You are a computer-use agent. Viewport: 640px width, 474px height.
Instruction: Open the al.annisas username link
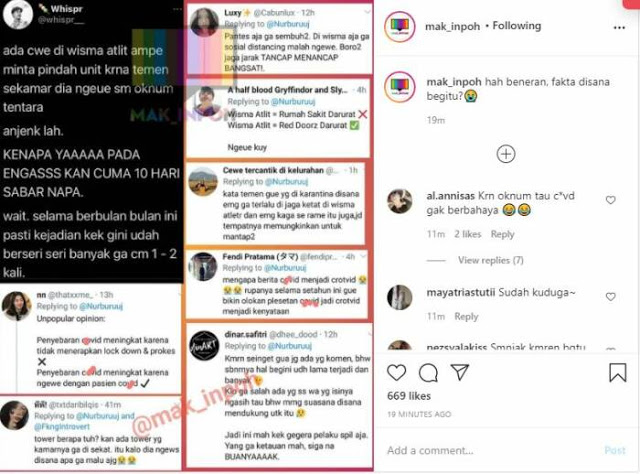point(451,196)
